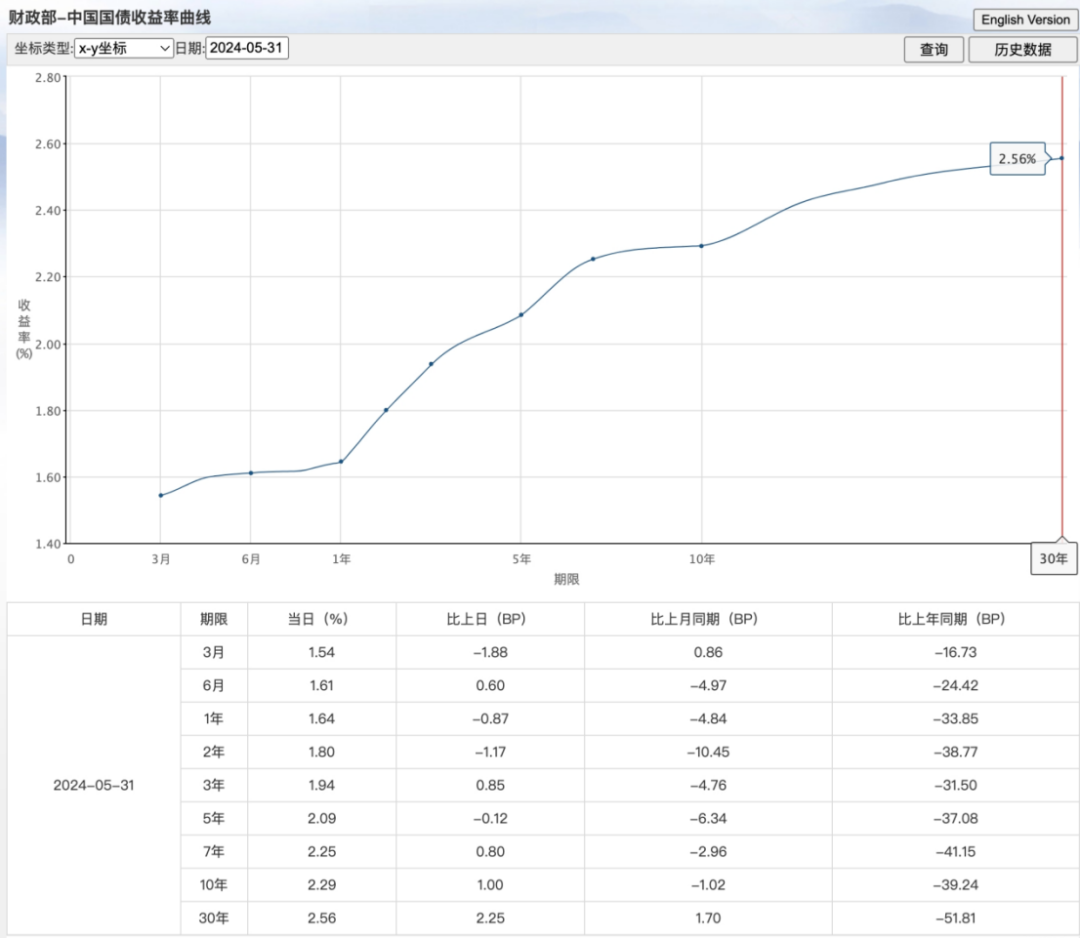
Task: Click the 30年 data point on the curve
Action: pyautogui.click(x=1061, y=158)
